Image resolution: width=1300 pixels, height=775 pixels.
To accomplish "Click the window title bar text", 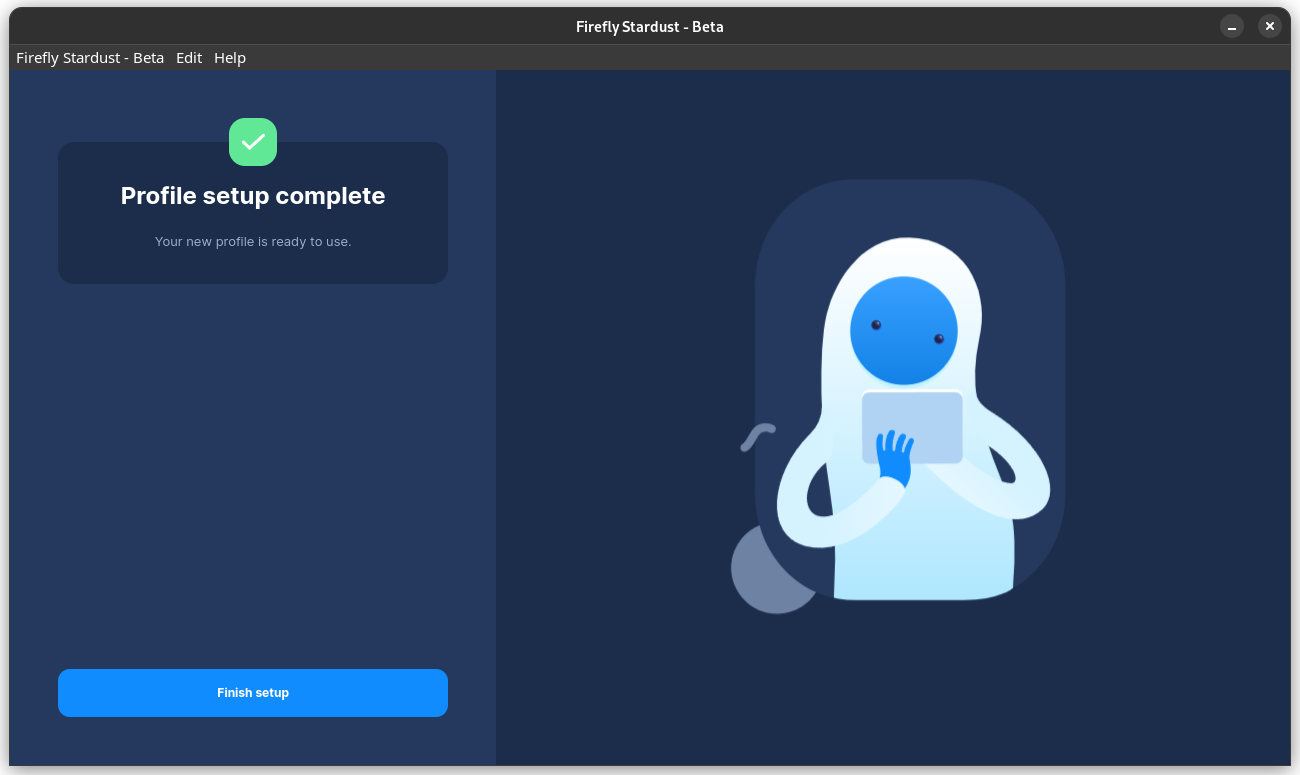I will [x=649, y=26].
